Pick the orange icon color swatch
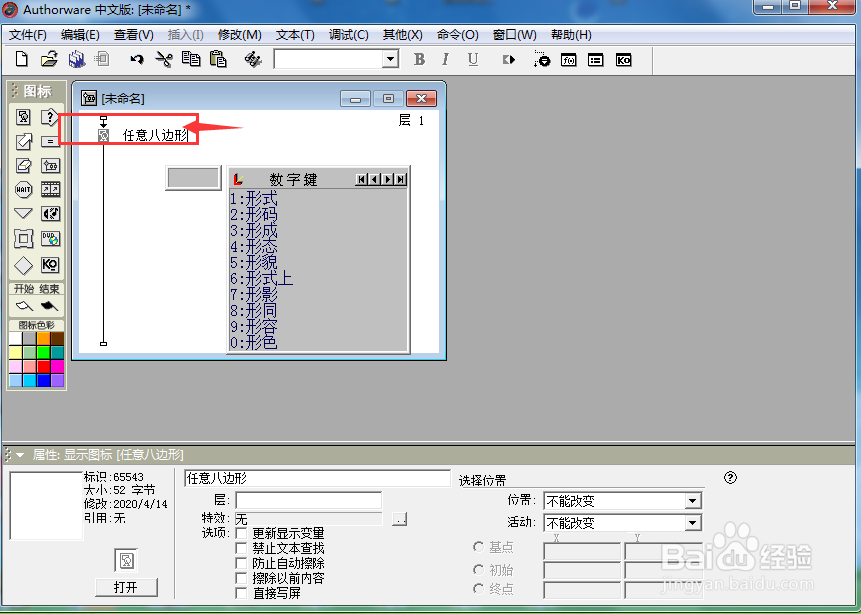The height and width of the screenshot is (614, 861). (43, 338)
